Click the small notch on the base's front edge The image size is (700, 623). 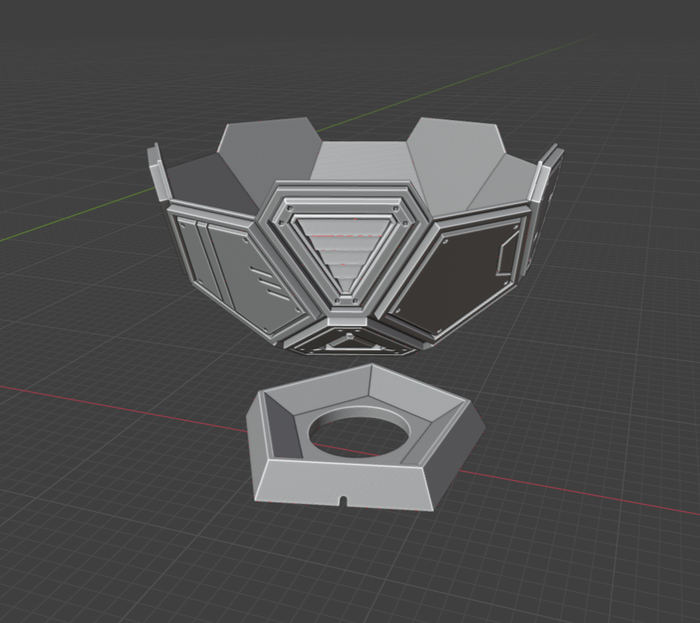point(342,499)
